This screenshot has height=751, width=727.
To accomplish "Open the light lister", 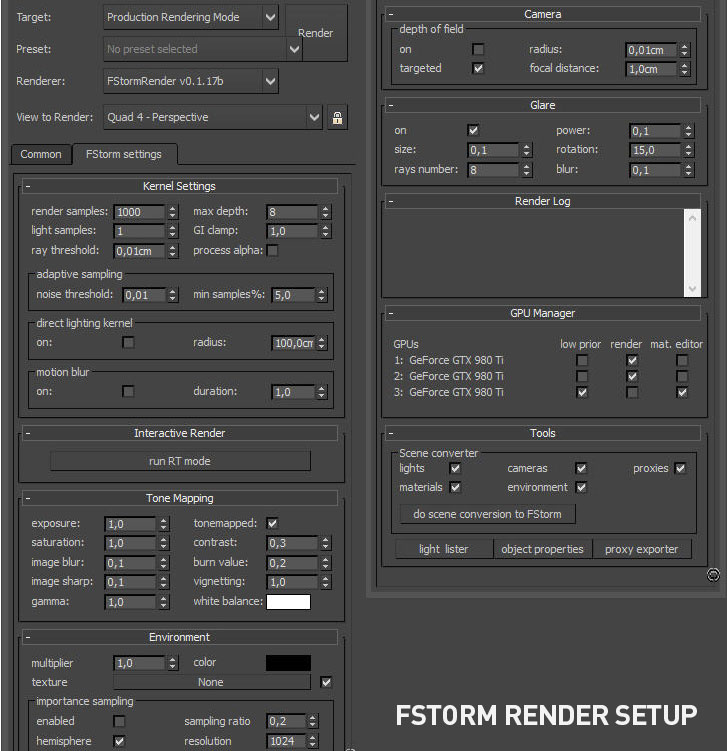I will pyautogui.click(x=444, y=549).
